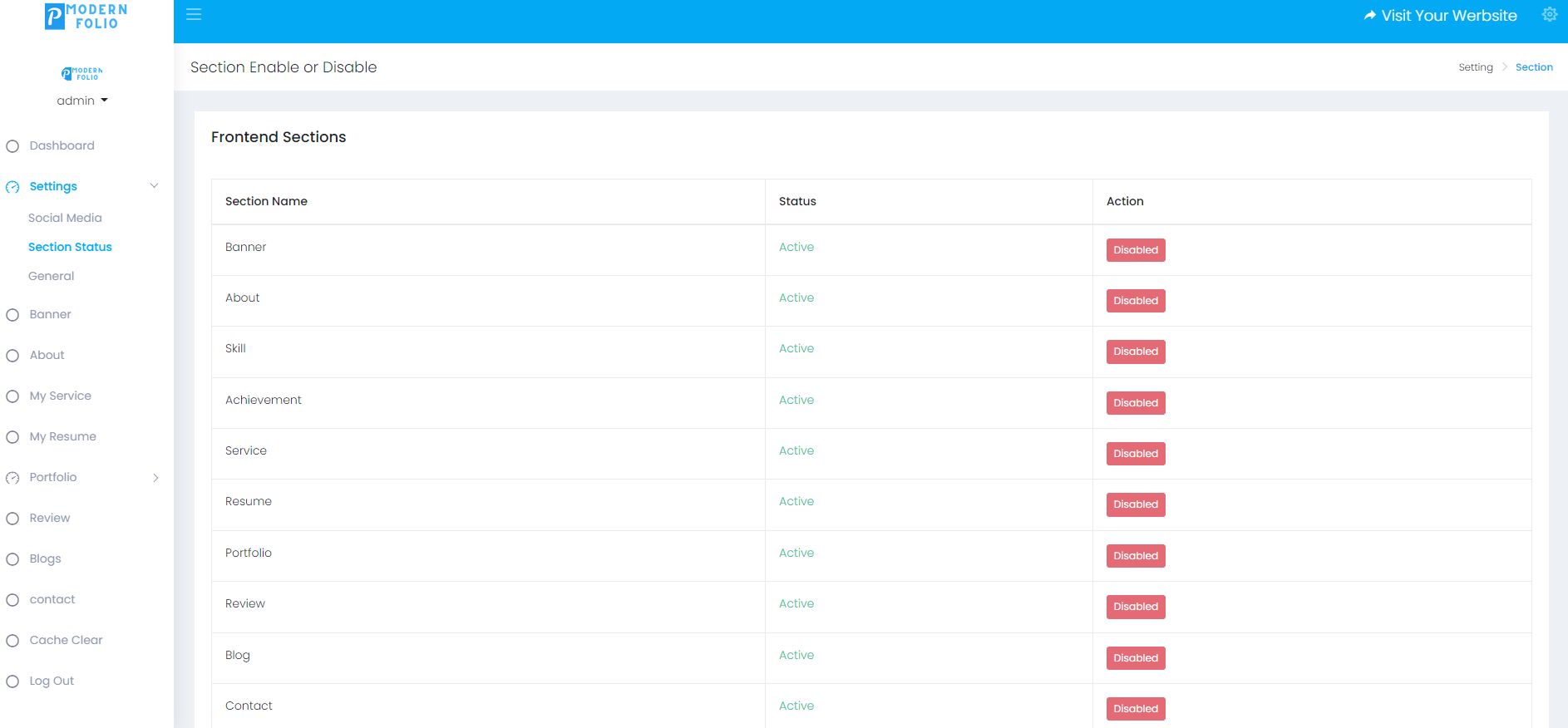This screenshot has height=728, width=1568.
Task: Open Social Media settings submenu item
Action: point(65,218)
